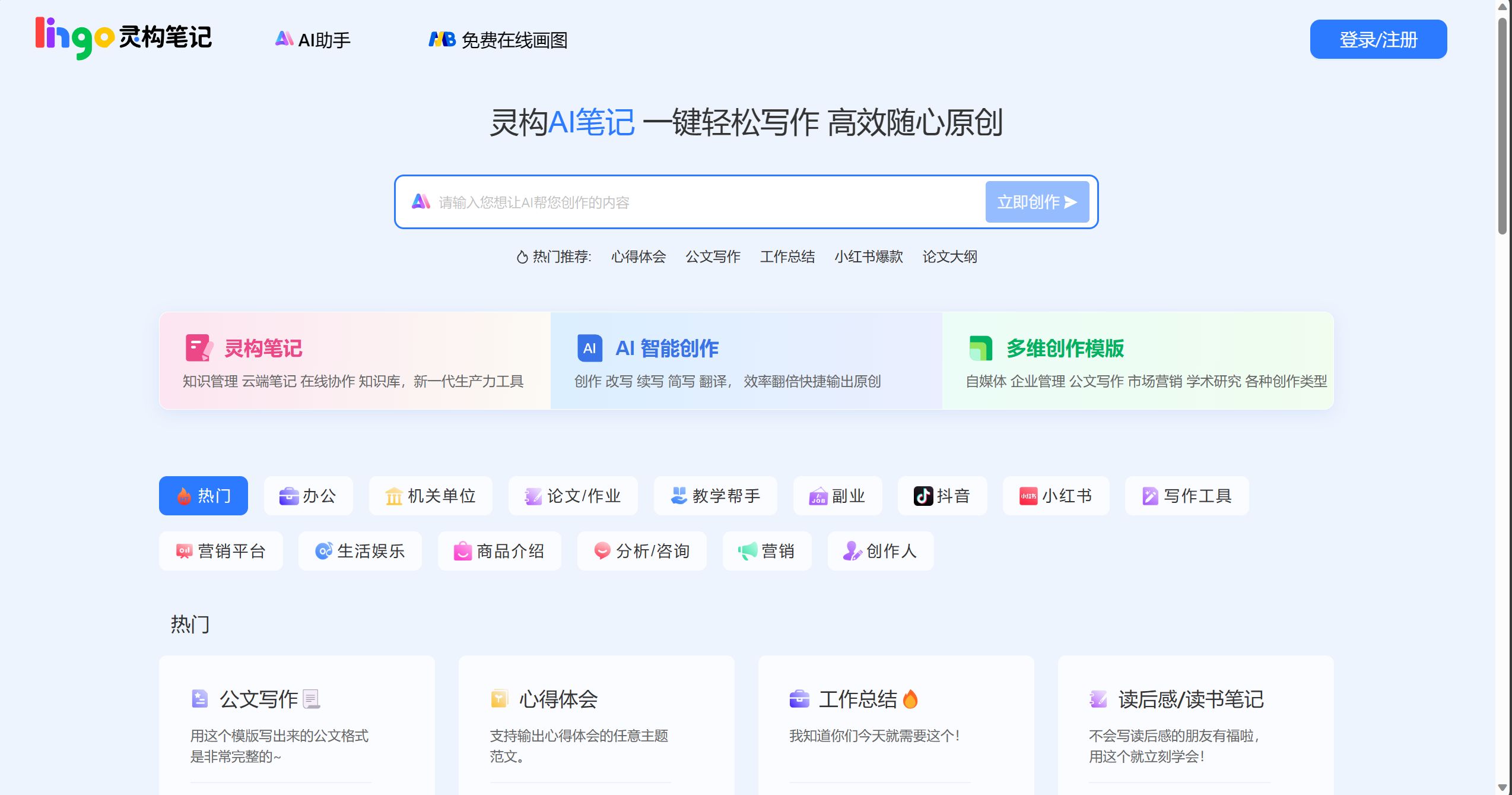Select the 热门 flame category tab
Screen dimensions: 1512x795
pos(204,496)
